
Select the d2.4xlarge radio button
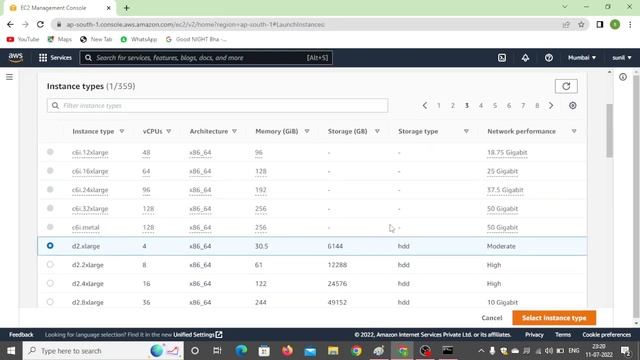[50, 283]
